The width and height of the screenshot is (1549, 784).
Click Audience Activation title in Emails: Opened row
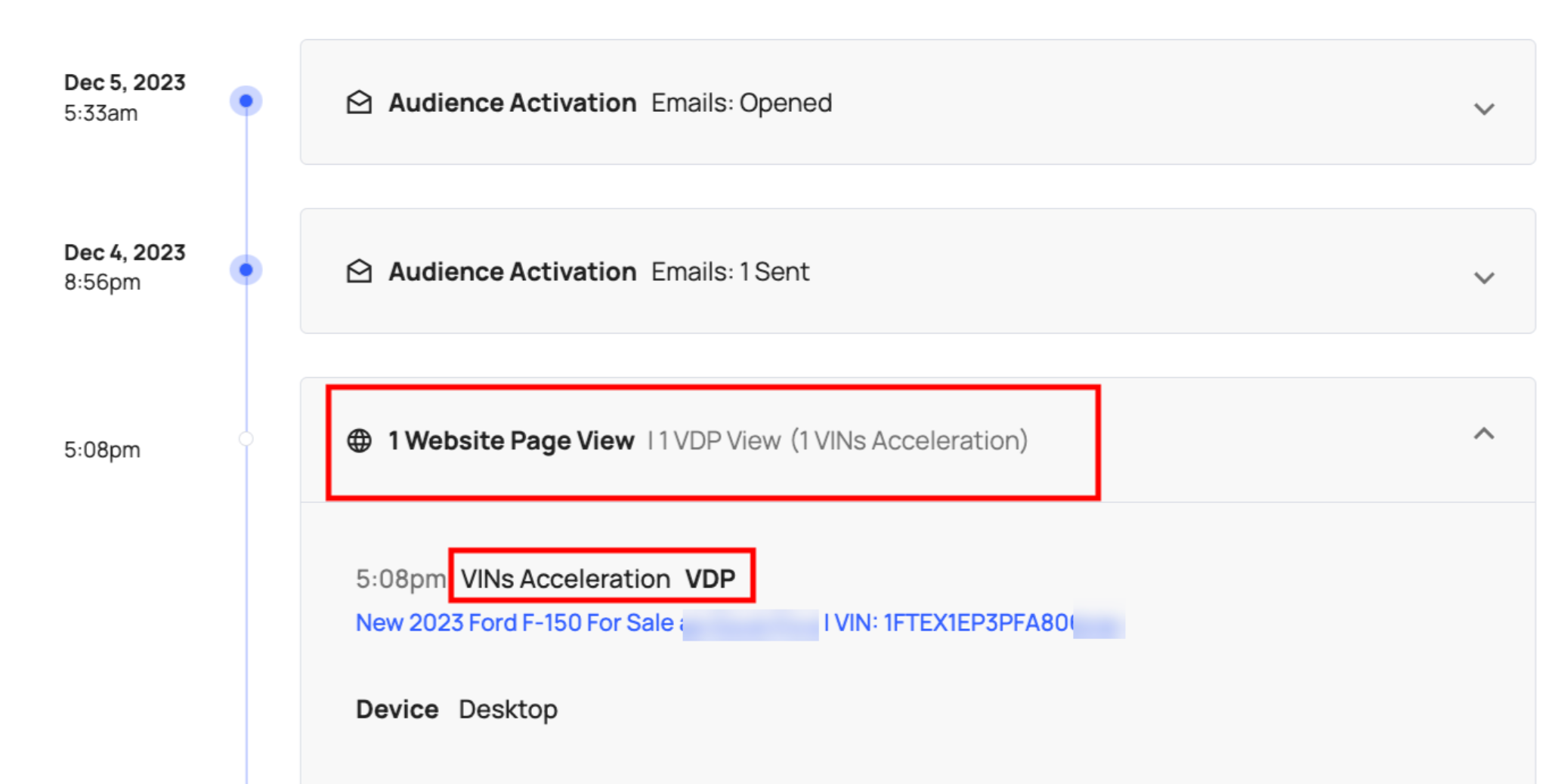512,103
